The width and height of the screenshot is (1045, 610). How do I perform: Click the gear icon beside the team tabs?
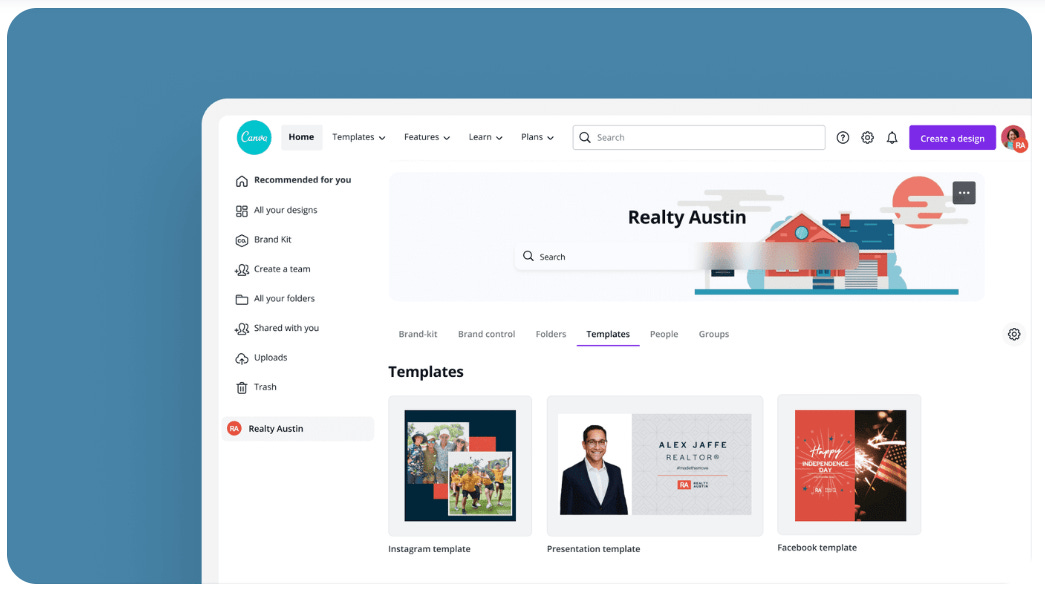tap(1014, 334)
